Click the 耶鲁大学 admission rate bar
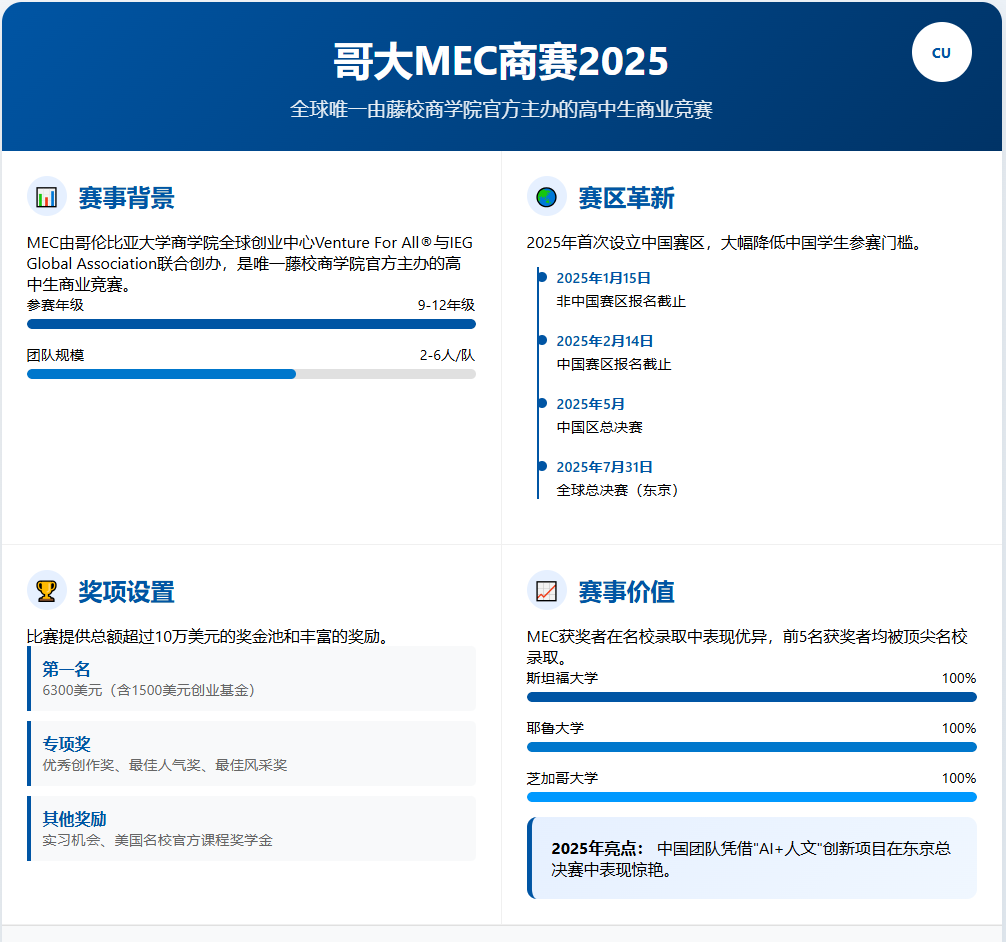This screenshot has height=942, width=1006. tap(751, 747)
